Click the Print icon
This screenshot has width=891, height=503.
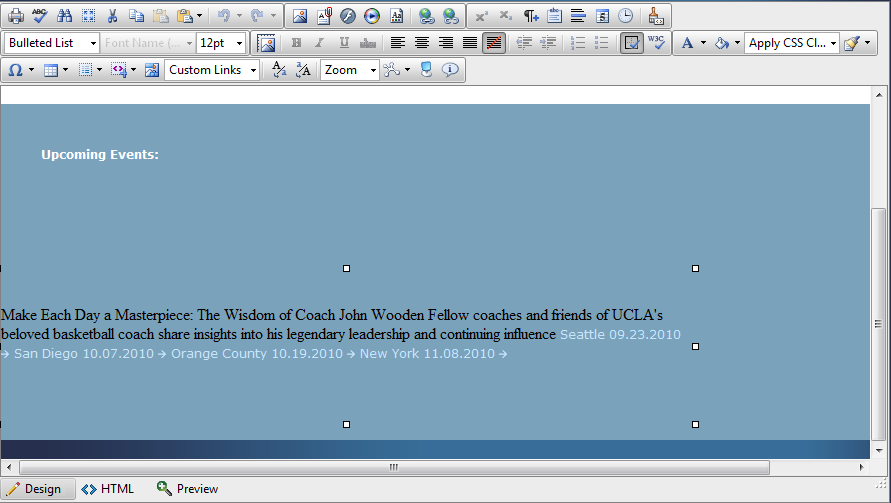coord(16,16)
